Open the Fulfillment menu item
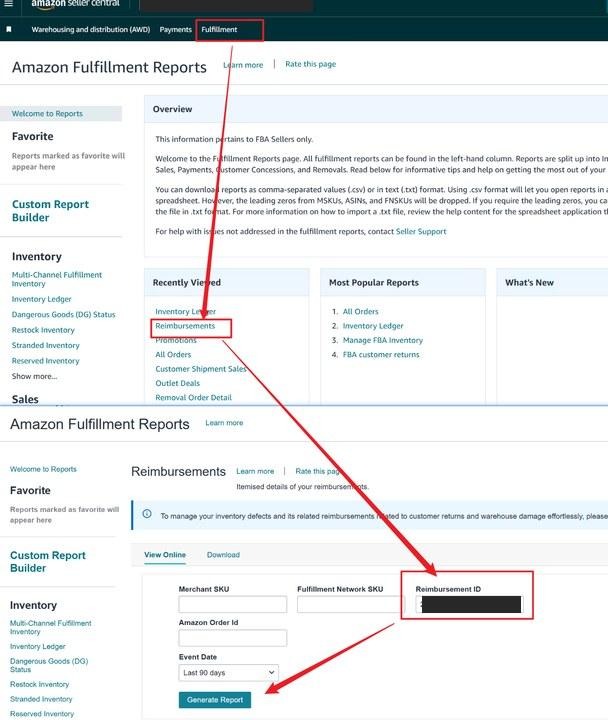608x720 pixels. click(219, 29)
